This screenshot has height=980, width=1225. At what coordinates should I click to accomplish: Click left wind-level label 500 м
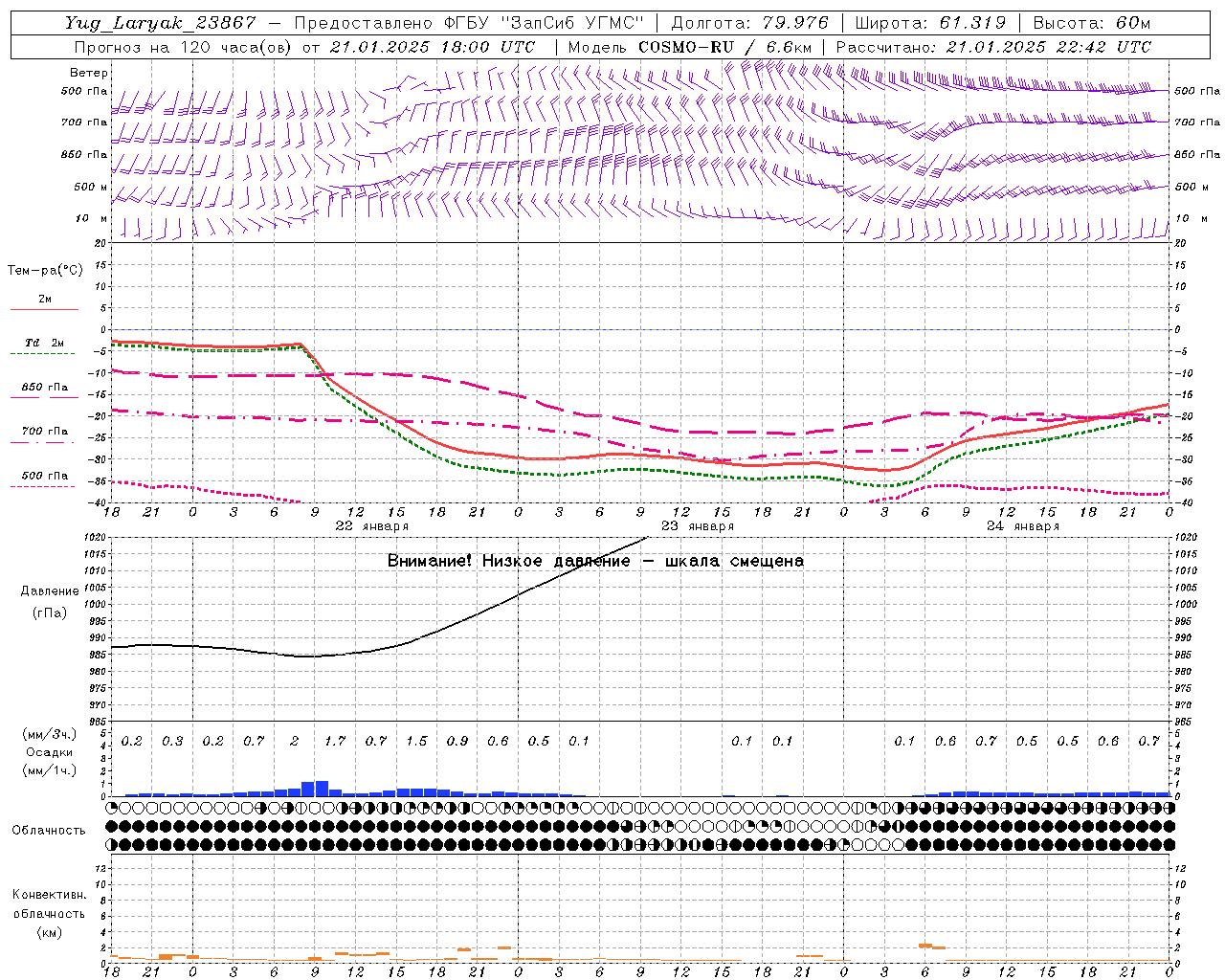point(91,187)
